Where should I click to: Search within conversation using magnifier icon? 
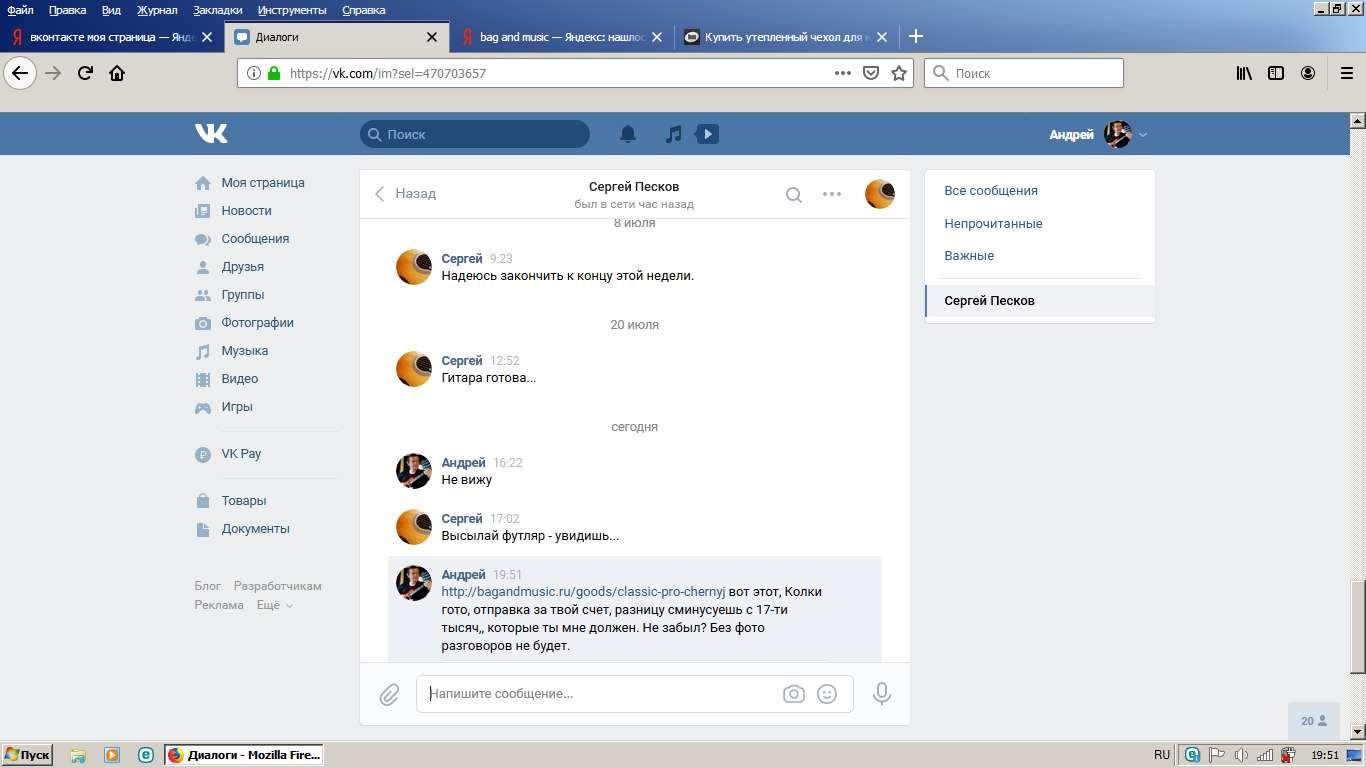[x=793, y=195]
